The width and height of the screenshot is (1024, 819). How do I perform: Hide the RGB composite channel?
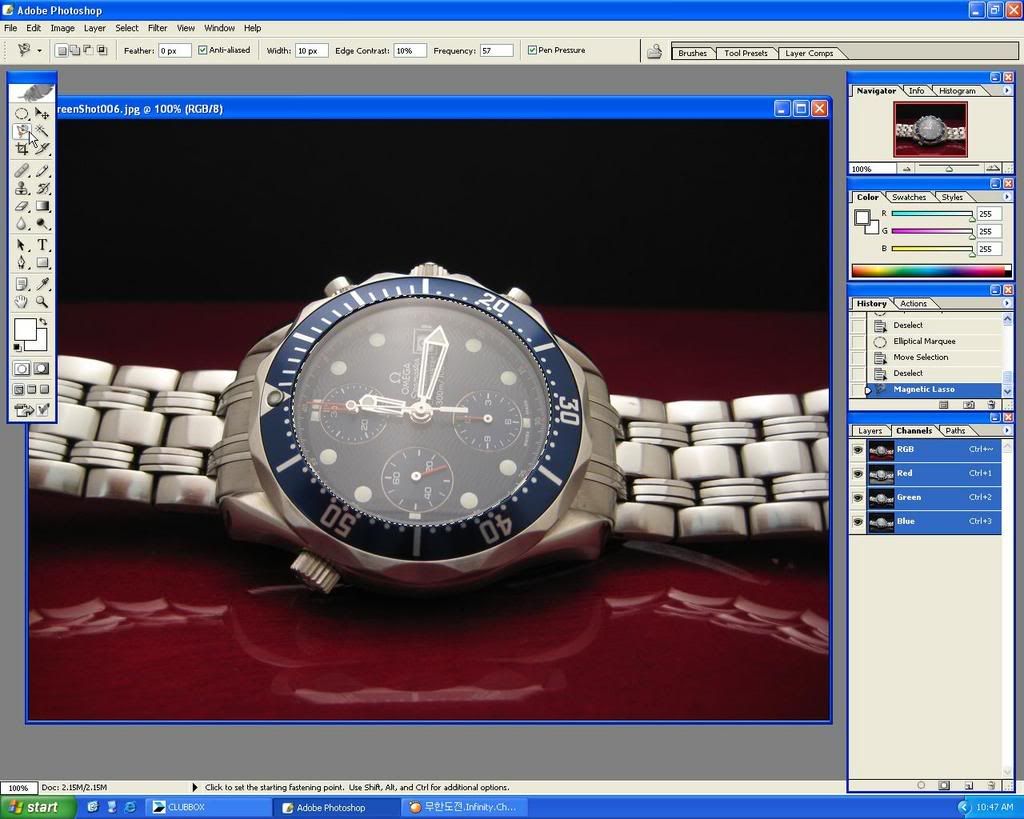point(857,450)
